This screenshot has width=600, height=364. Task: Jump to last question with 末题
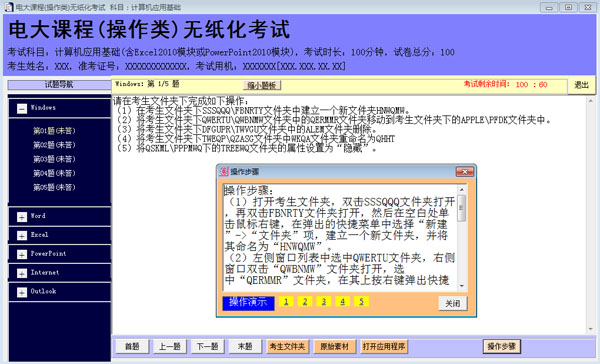(x=245, y=347)
